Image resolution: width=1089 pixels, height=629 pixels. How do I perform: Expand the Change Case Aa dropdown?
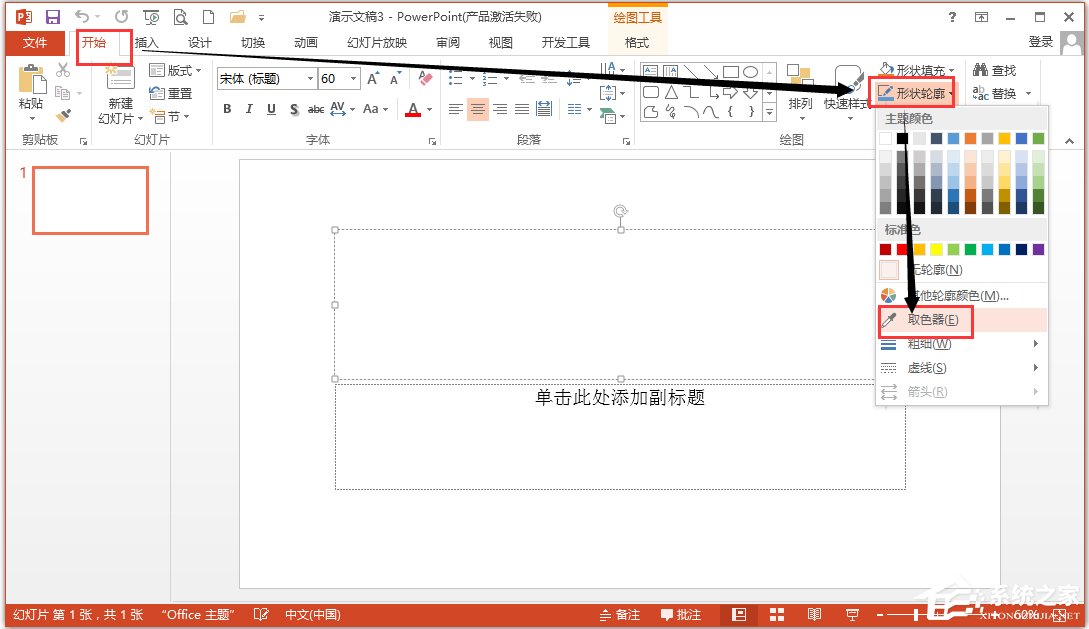tap(376, 109)
